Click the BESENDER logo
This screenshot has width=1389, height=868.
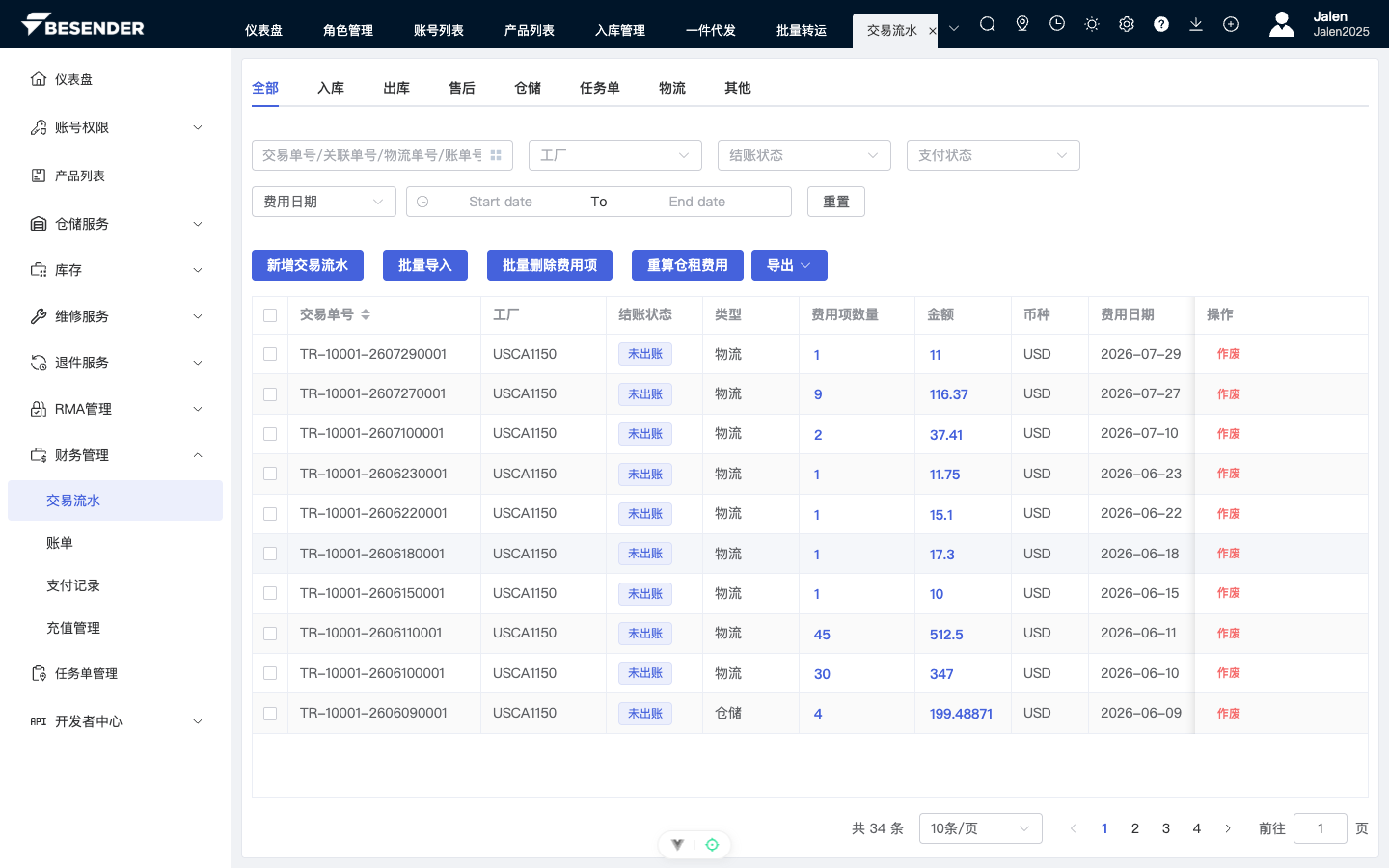point(83,24)
